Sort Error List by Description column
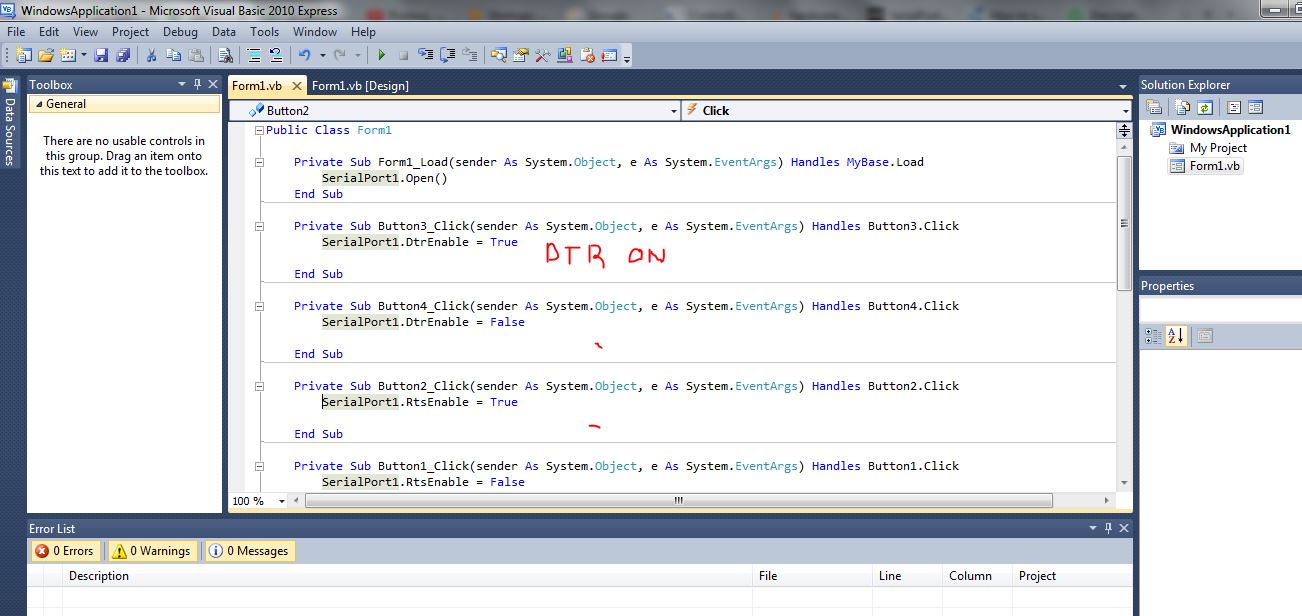1302x616 pixels. tap(407, 576)
